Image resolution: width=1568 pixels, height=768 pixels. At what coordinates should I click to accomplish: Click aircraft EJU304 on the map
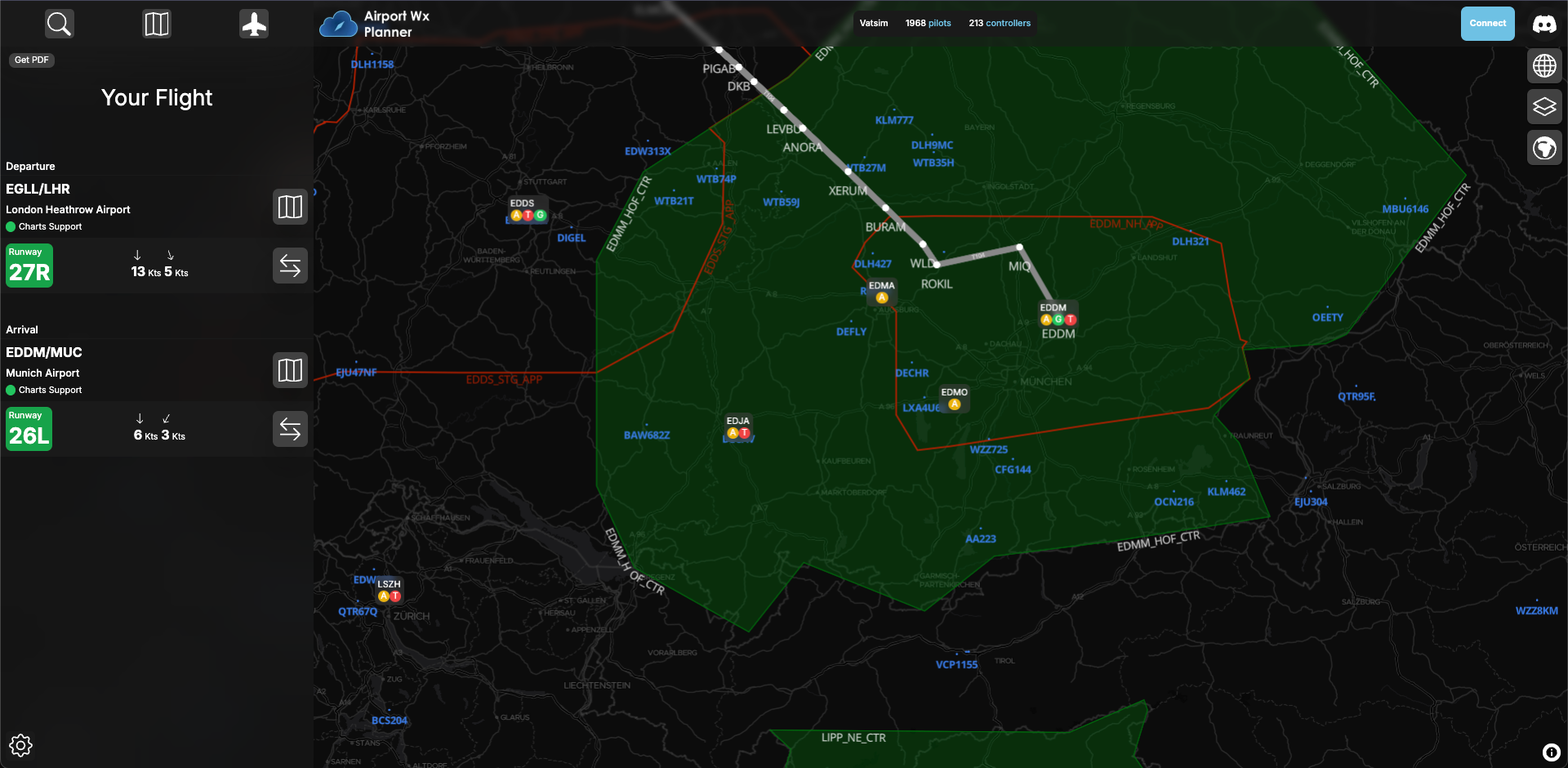1311,502
